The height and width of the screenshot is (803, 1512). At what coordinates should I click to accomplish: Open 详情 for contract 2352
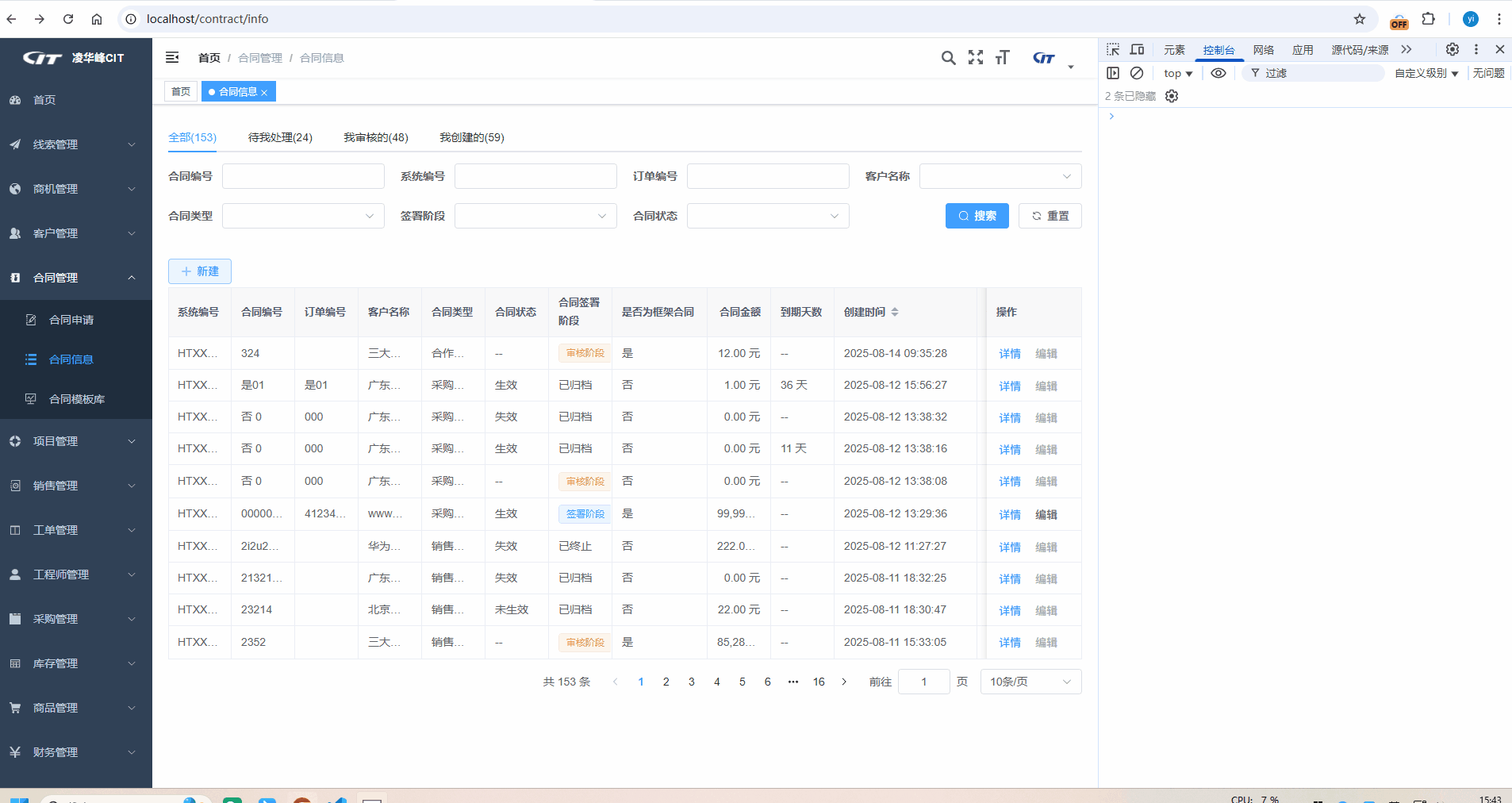(x=1010, y=643)
